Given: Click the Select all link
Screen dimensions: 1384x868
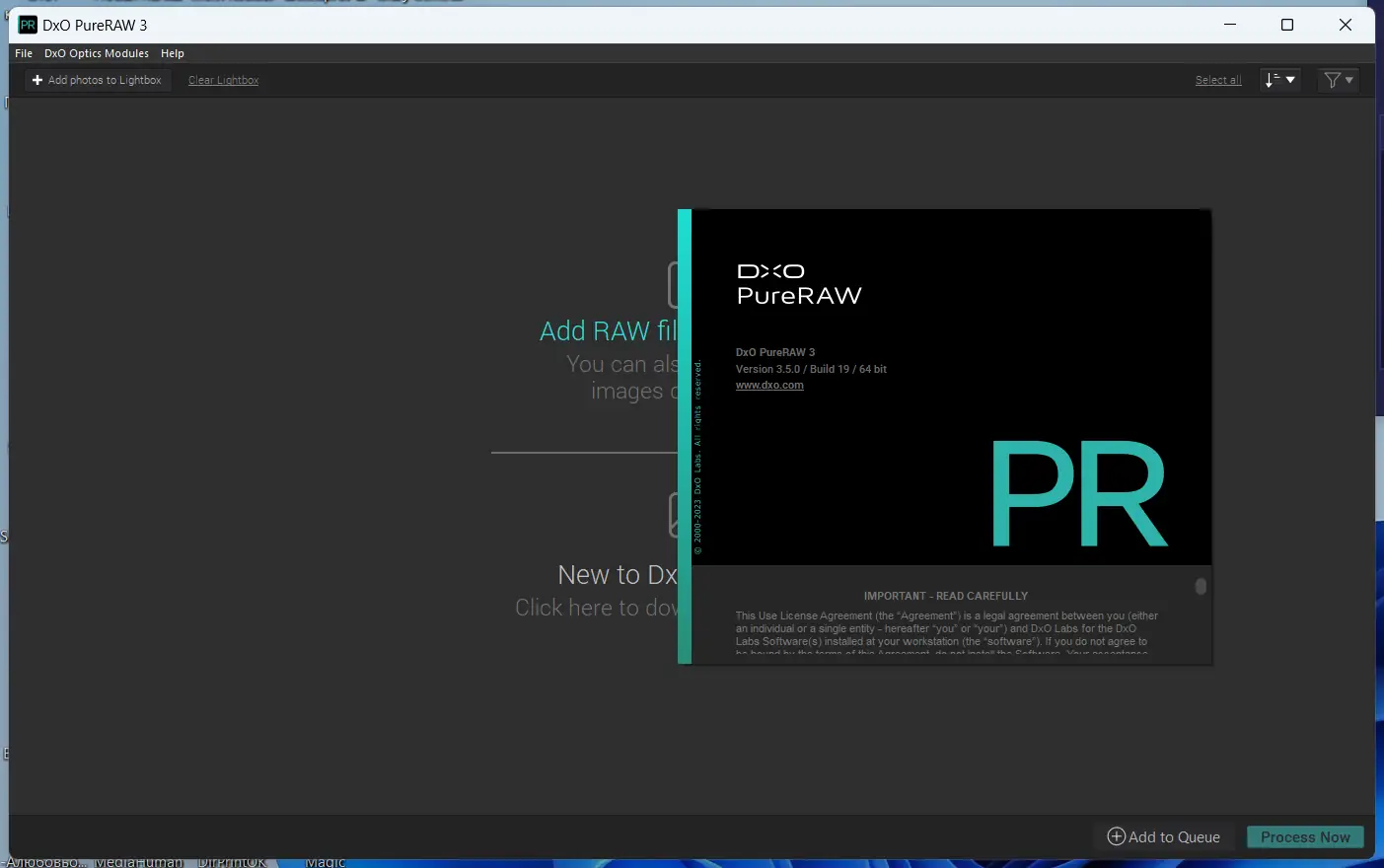Looking at the screenshot, I should click(1218, 80).
